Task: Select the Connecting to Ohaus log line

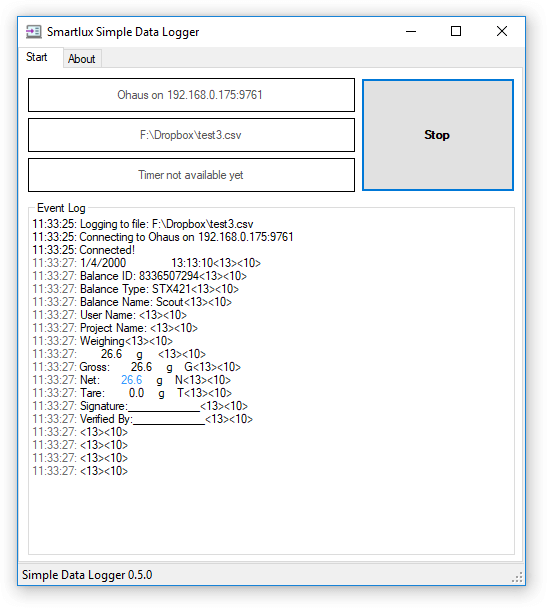Action: (x=163, y=237)
